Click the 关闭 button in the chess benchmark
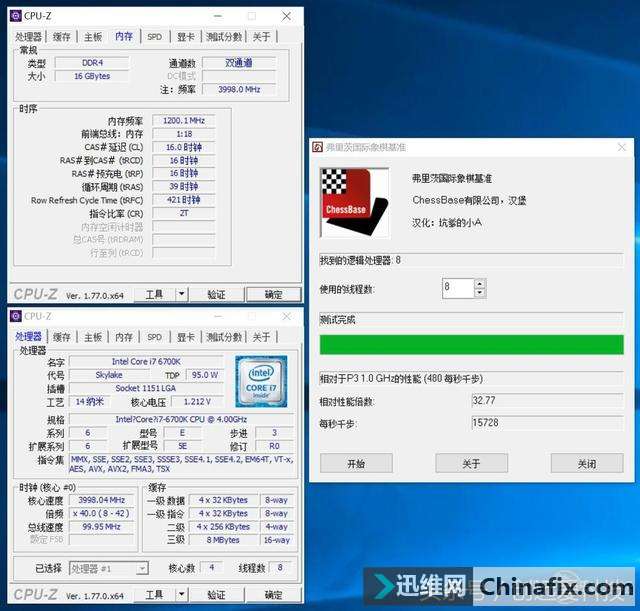The image size is (640, 611). point(587,463)
